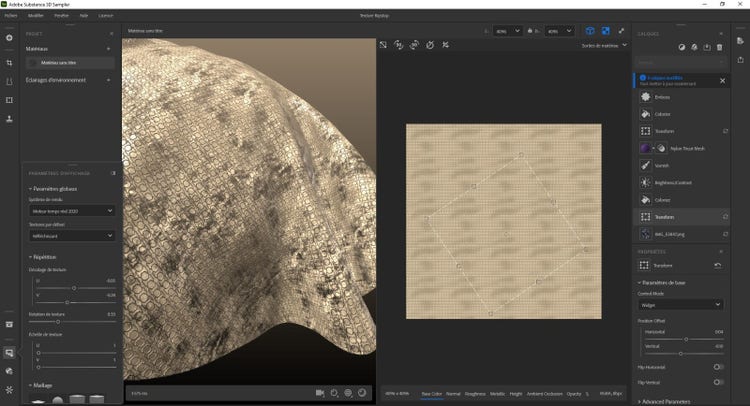Viewport: 750px width, 406px height.
Task: Click the camera icon under the 3D viewport
Action: 320,393
